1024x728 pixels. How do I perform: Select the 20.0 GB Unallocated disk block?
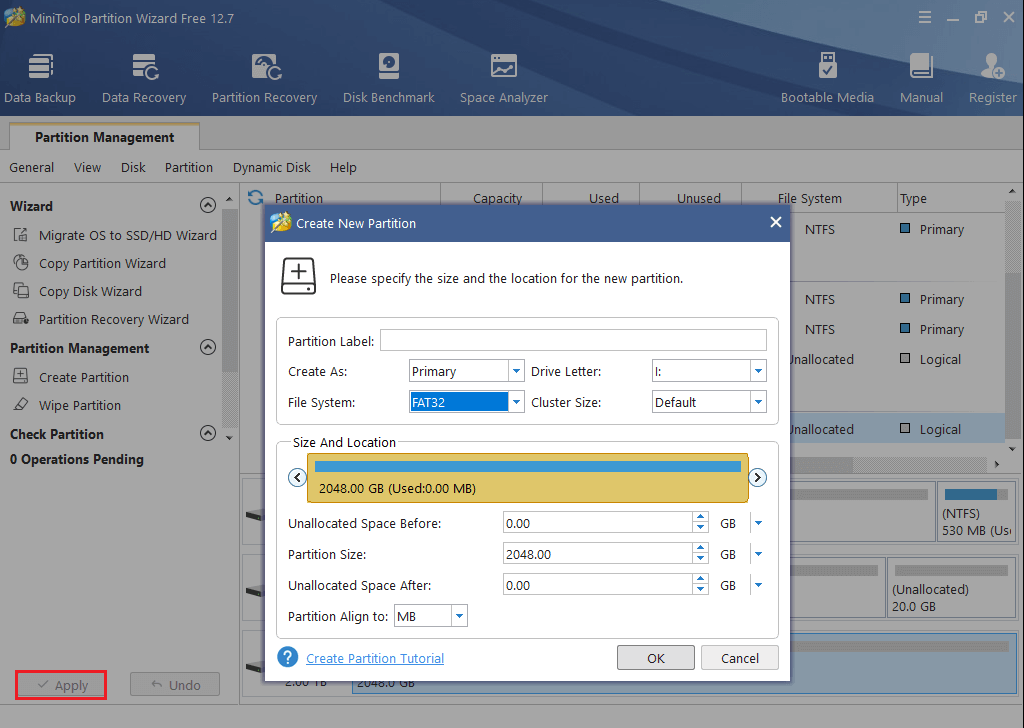point(951,587)
